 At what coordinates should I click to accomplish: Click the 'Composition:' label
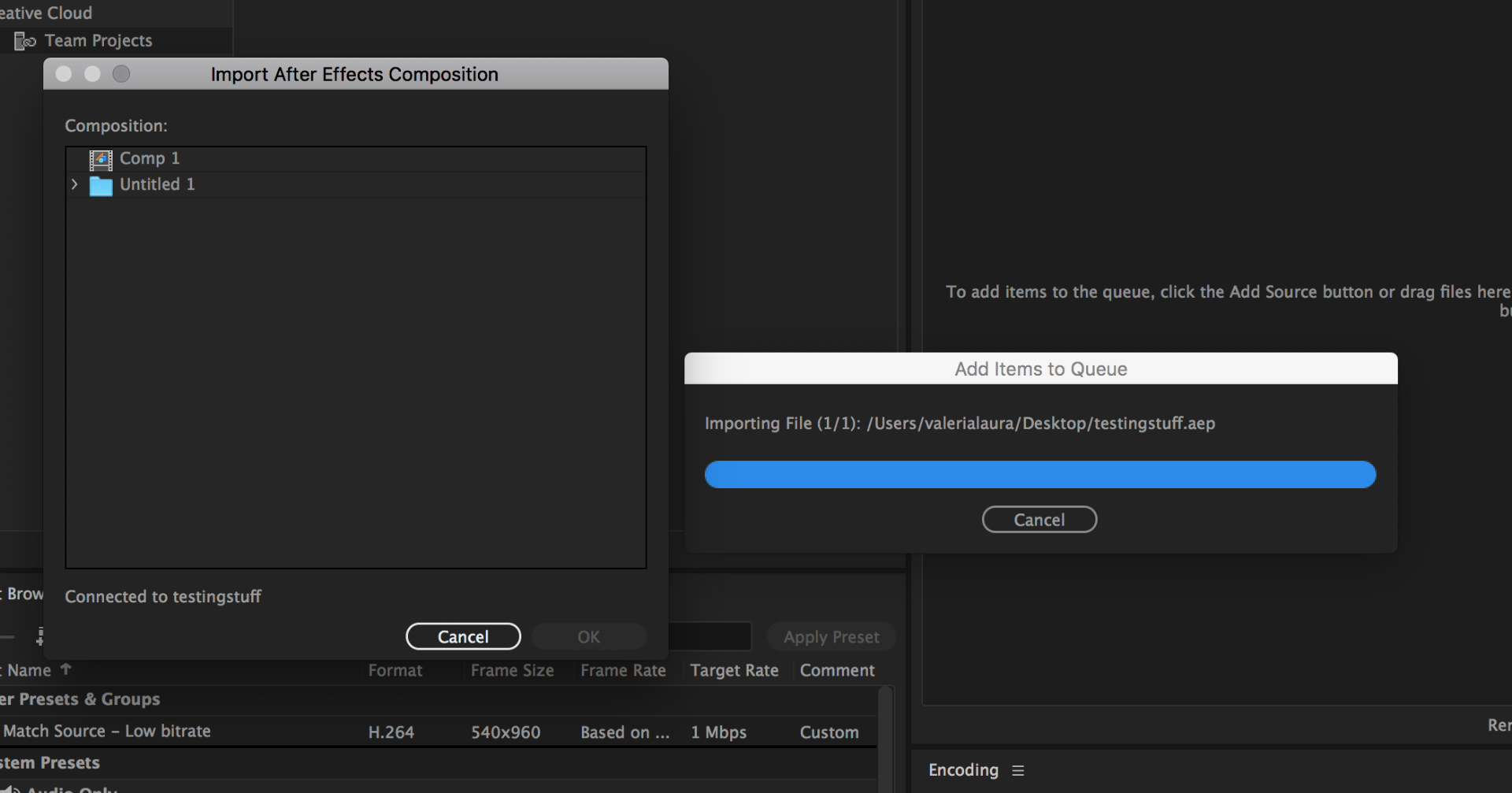click(x=116, y=126)
